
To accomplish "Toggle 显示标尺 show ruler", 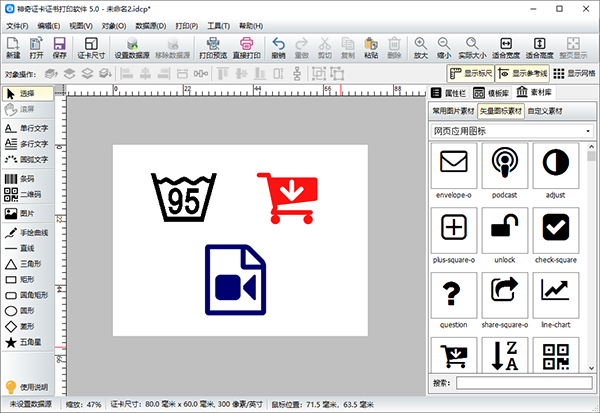I will click(471, 73).
